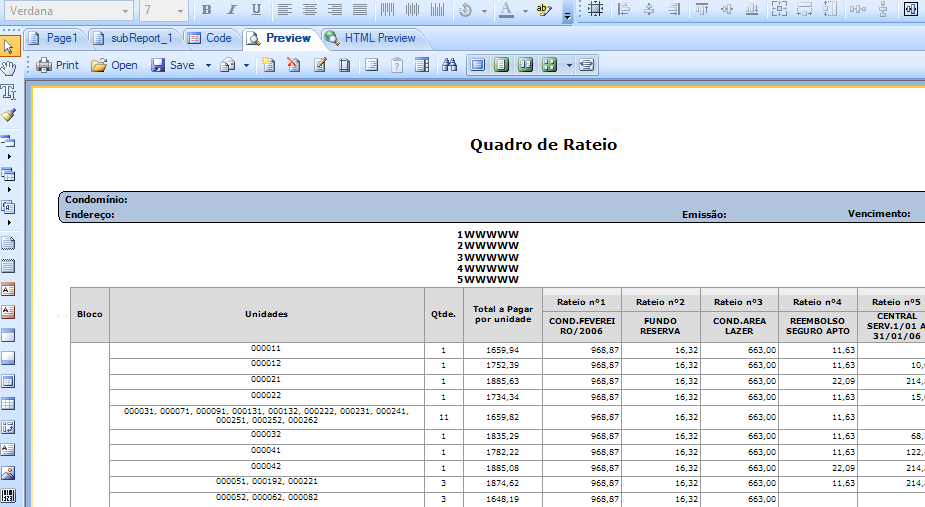
Task: Click the new page icon
Action: coord(268,65)
